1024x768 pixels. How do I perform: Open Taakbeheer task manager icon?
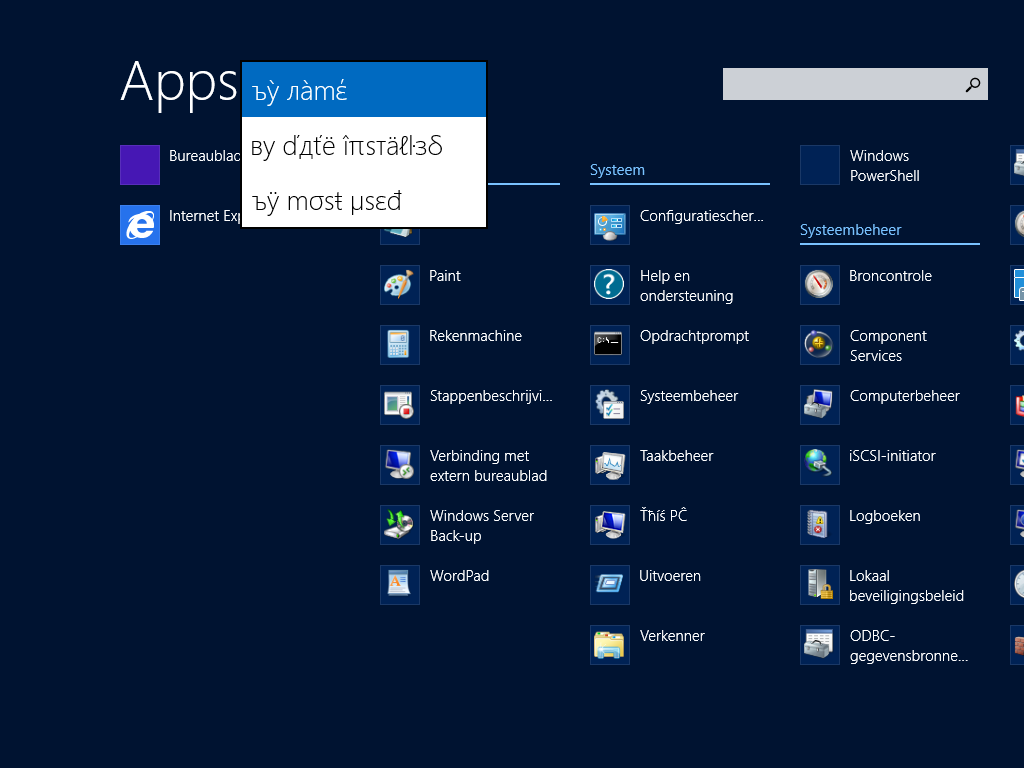610,465
